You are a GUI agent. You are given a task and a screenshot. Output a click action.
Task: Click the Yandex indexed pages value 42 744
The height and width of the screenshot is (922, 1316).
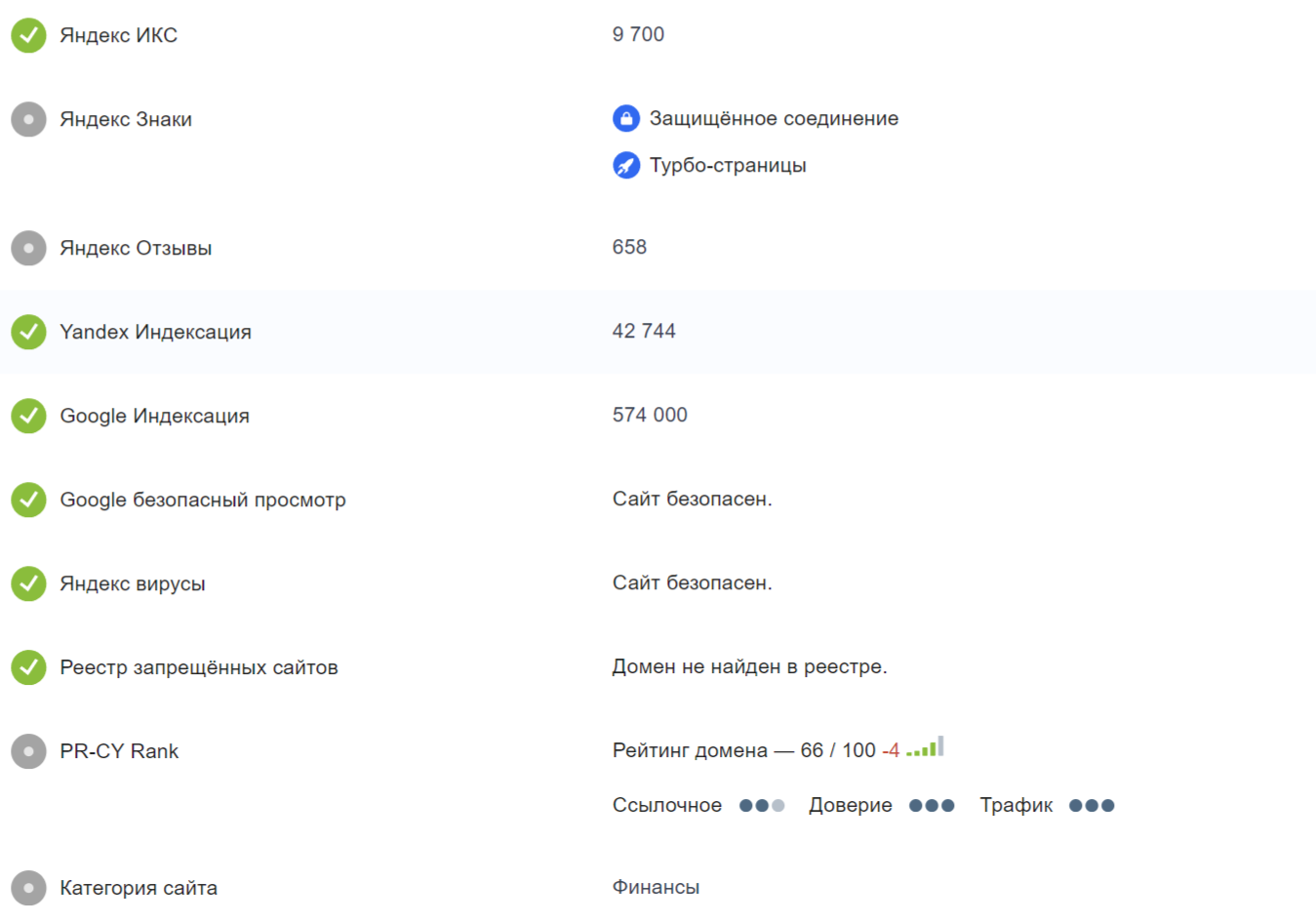(644, 331)
